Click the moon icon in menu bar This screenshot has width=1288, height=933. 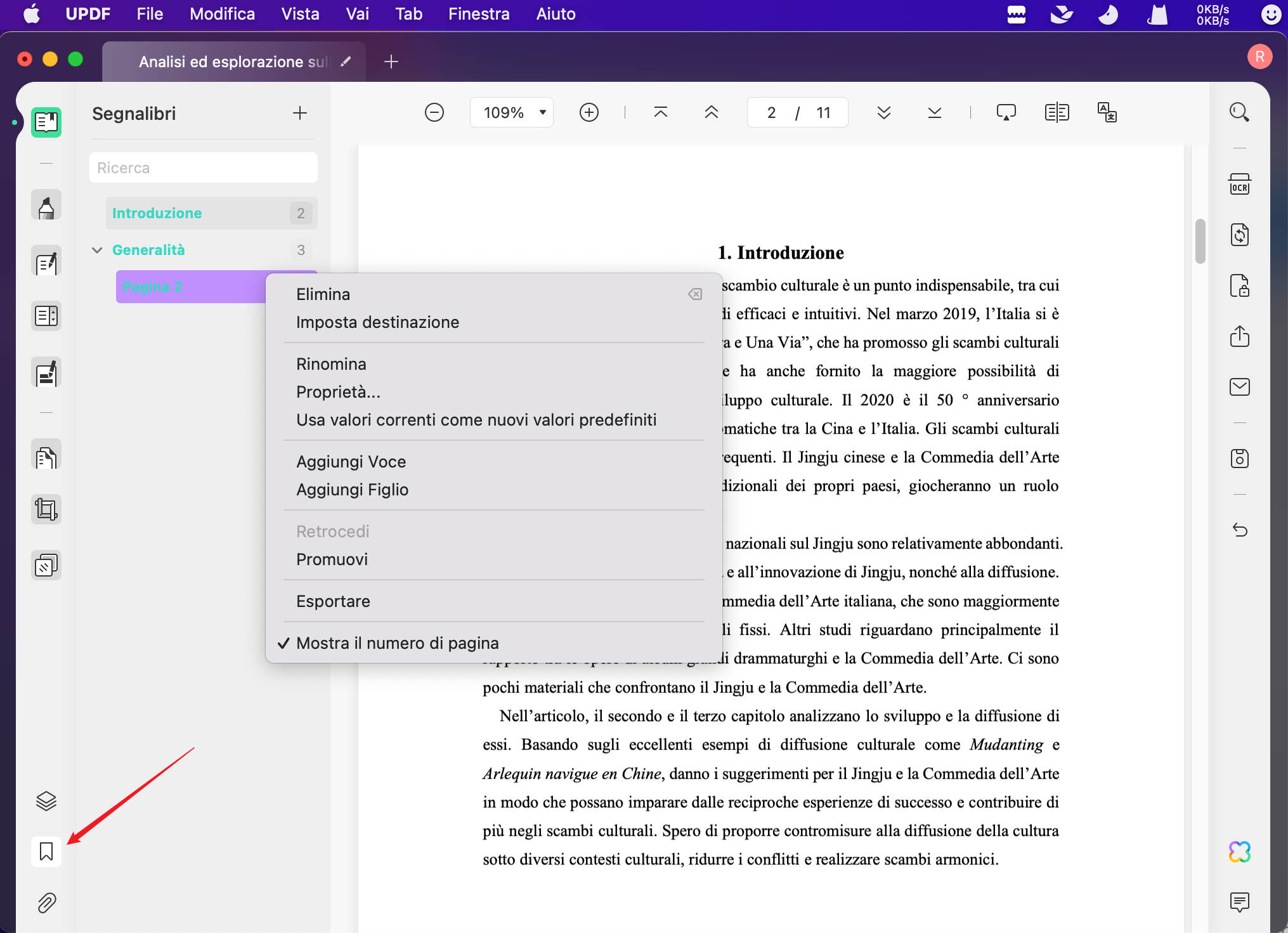point(1108,14)
